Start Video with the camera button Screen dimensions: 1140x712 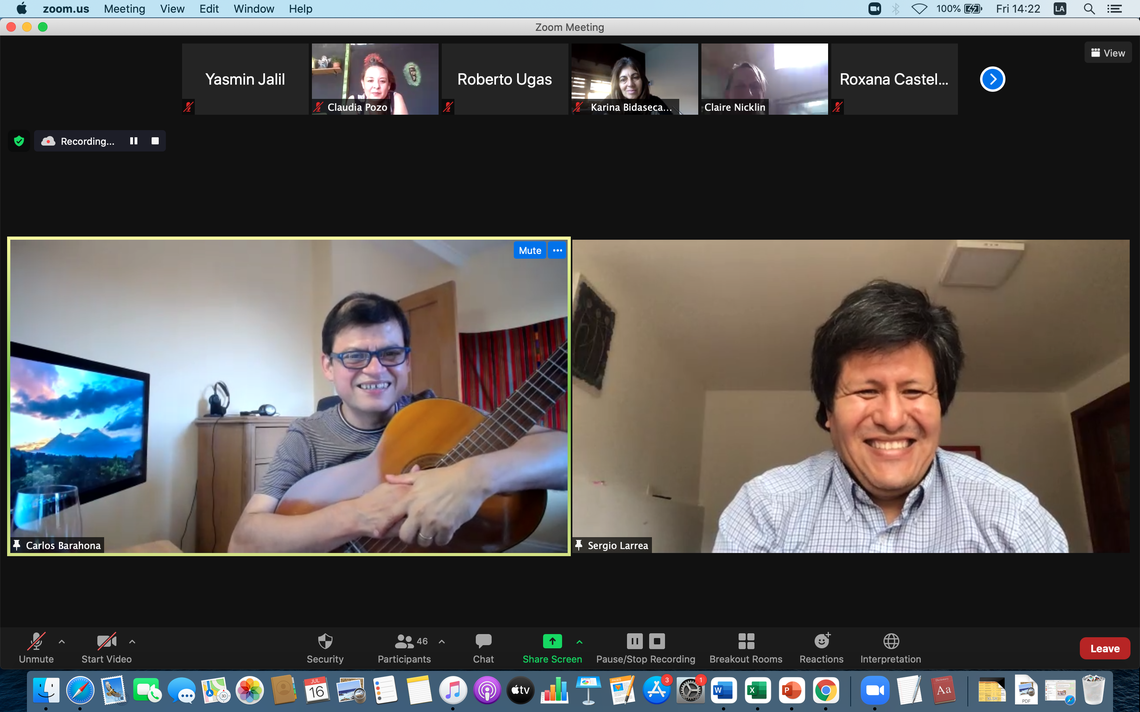pyautogui.click(x=106, y=642)
